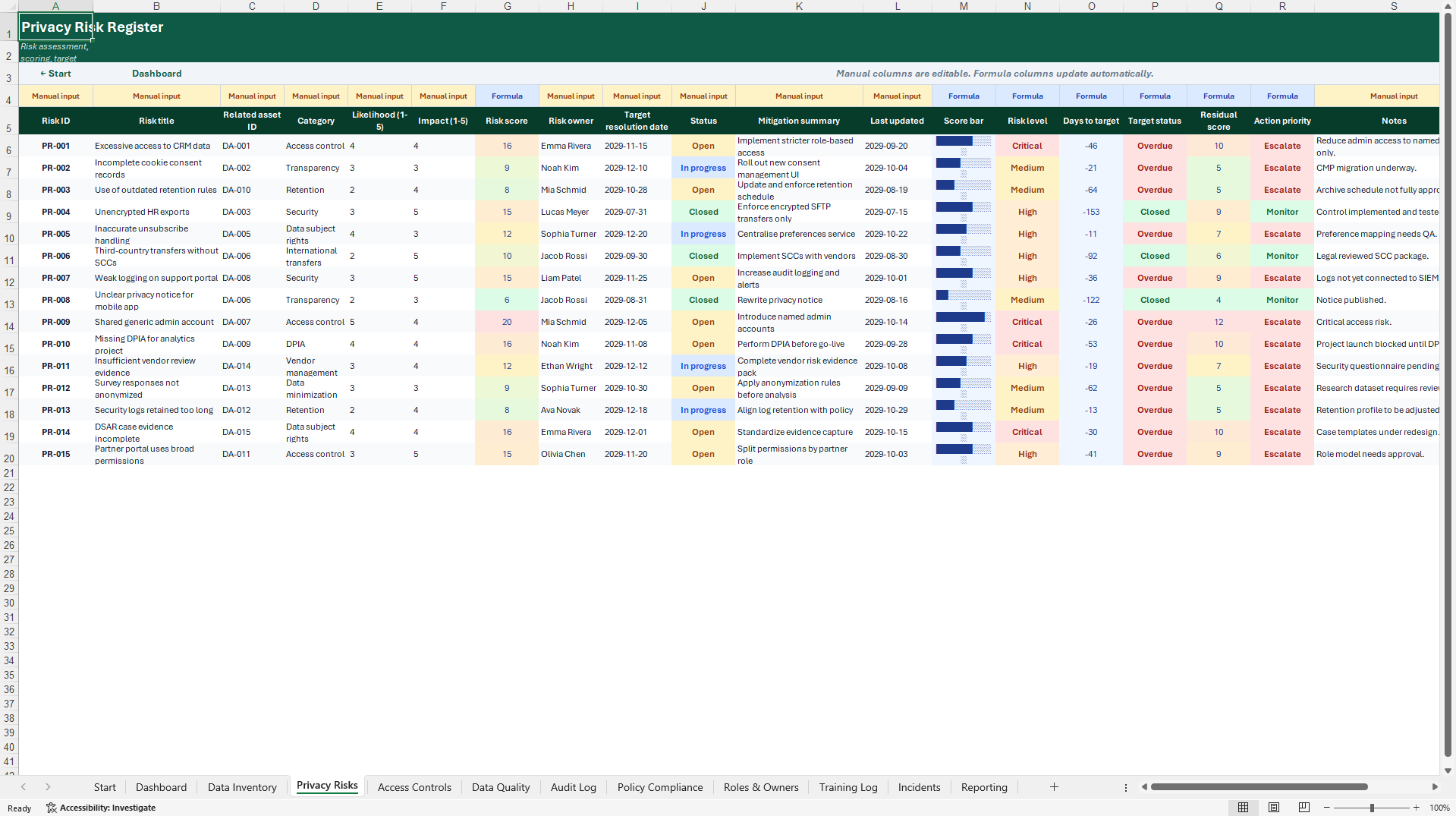This screenshot has height=816, width=1456.
Task: Select target date 2029-12-18 cell
Action: coord(637,410)
